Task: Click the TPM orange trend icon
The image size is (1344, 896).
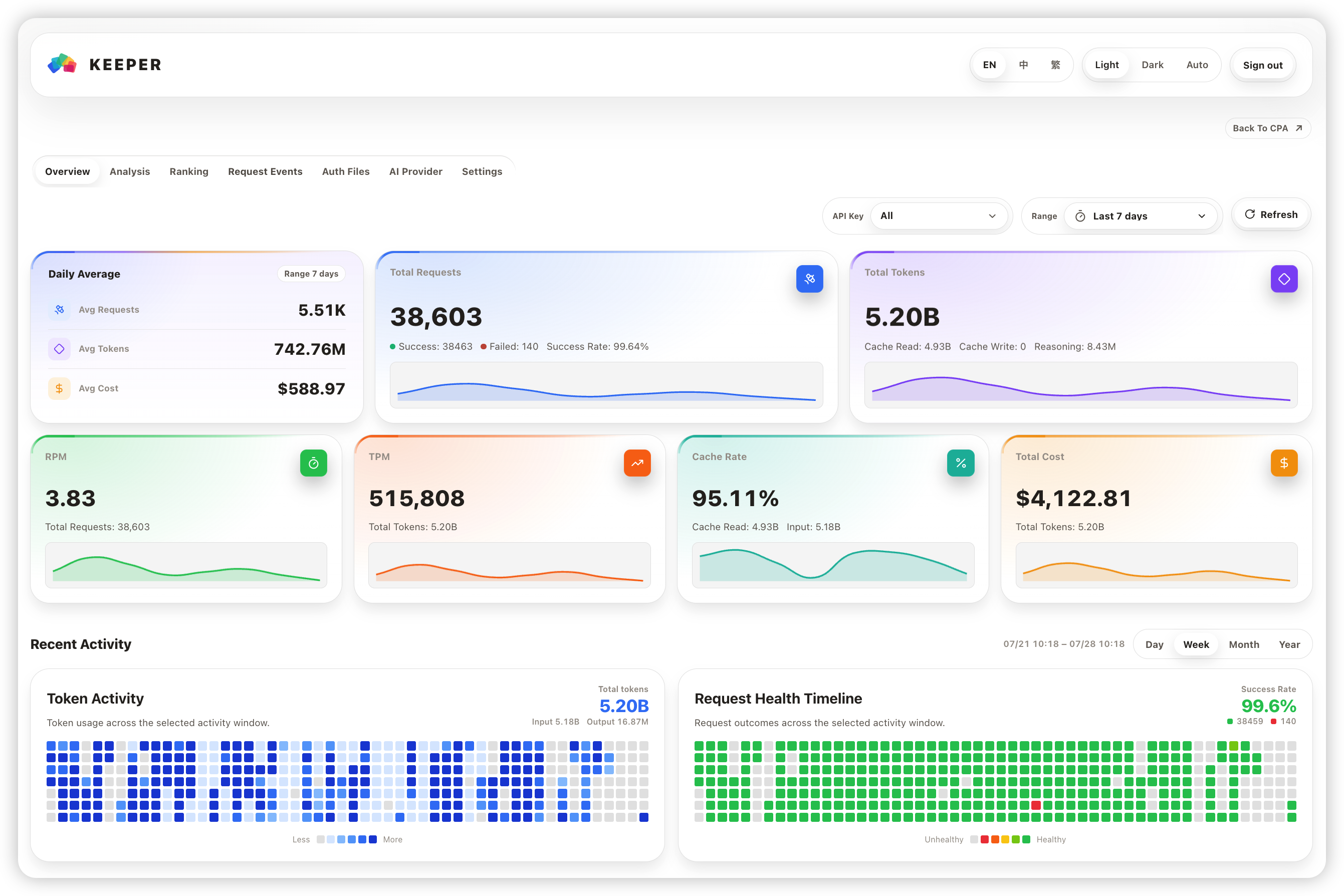Action: (637, 463)
